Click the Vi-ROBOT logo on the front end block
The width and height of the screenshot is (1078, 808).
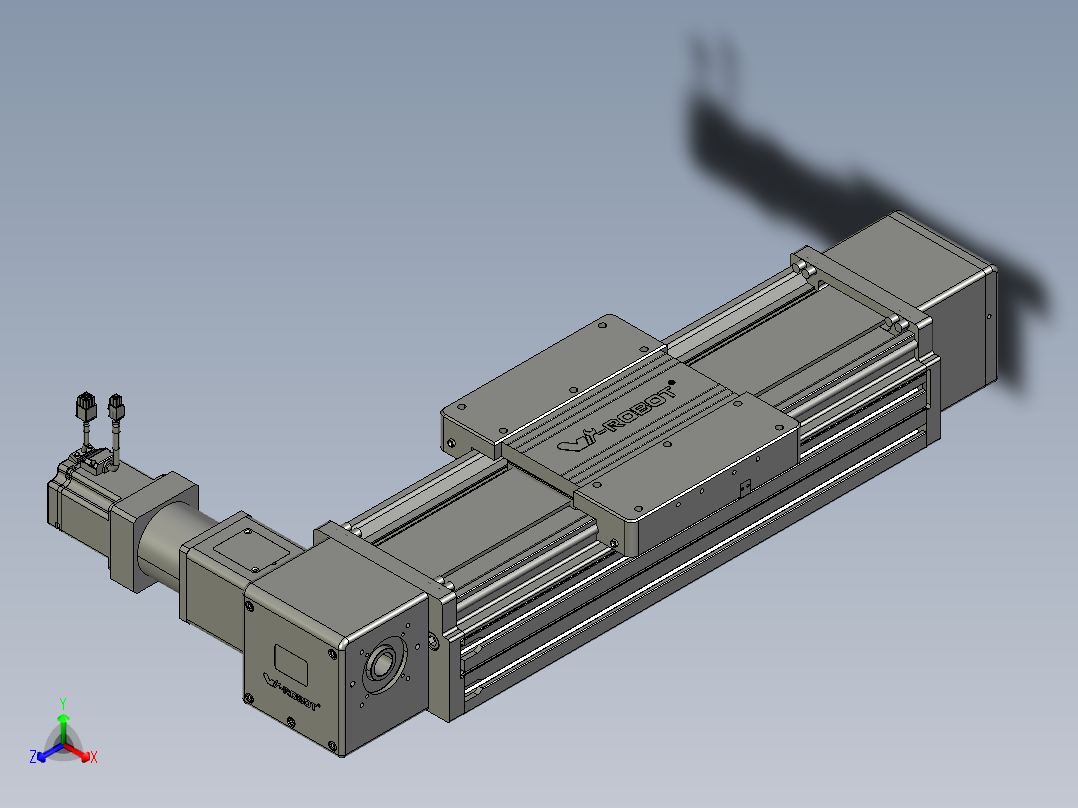pos(292,693)
